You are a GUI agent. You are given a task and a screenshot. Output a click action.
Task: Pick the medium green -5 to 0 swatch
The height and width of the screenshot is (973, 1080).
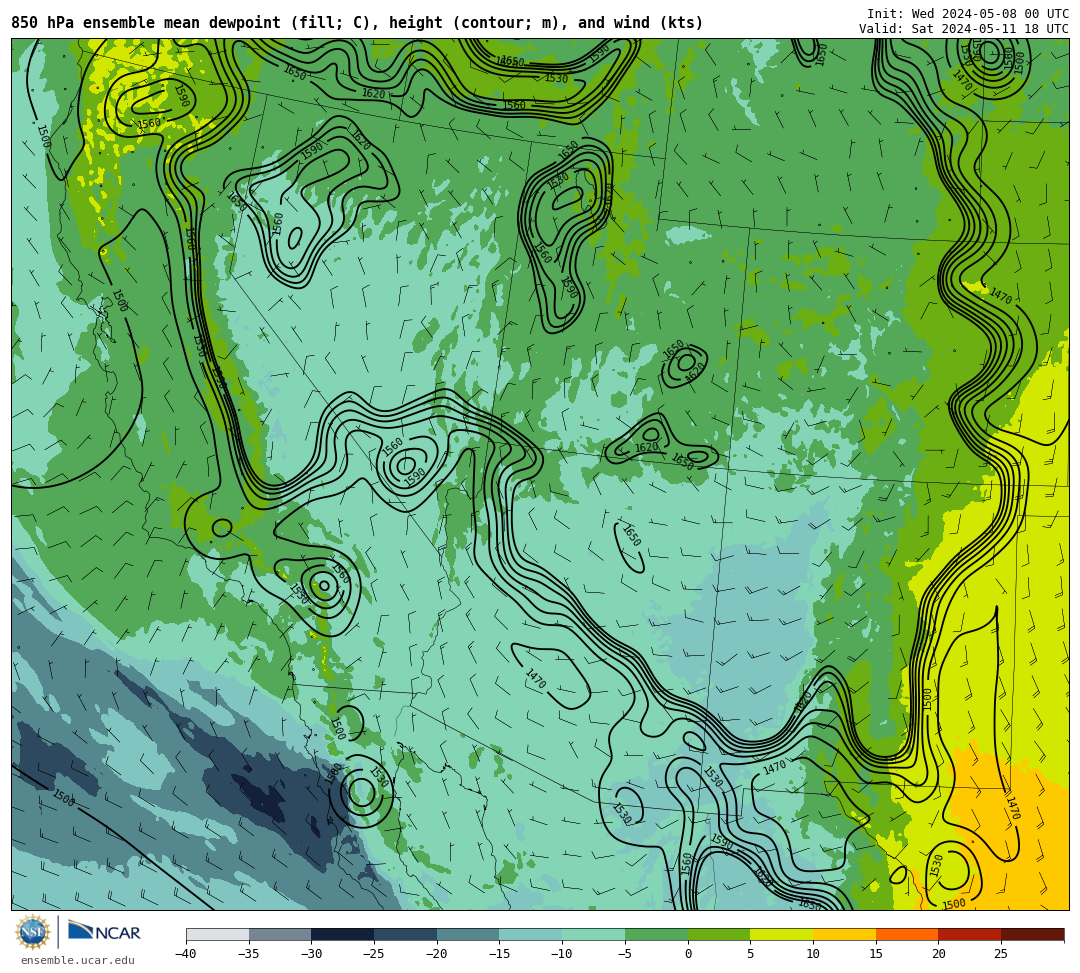(x=656, y=934)
